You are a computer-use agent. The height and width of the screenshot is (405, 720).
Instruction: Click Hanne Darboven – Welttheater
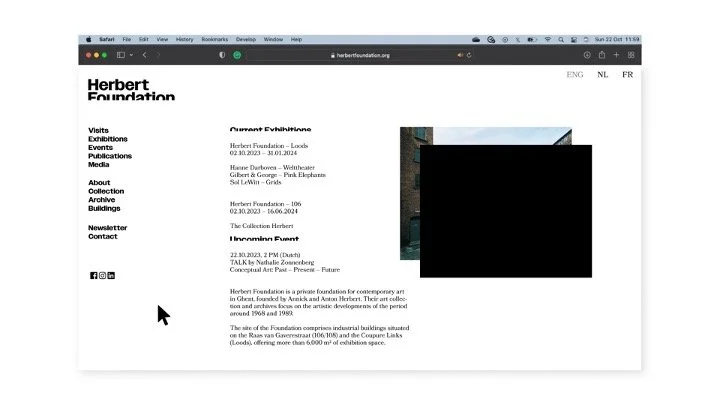272,168
